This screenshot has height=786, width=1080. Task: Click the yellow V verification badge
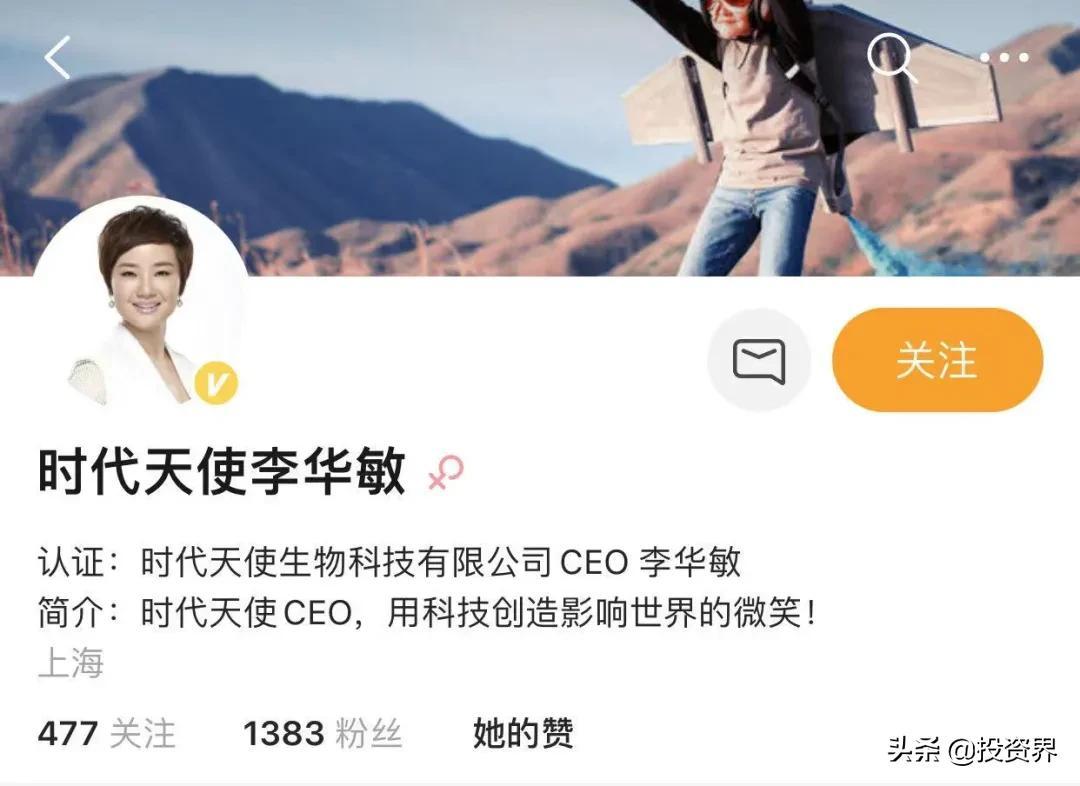216,382
